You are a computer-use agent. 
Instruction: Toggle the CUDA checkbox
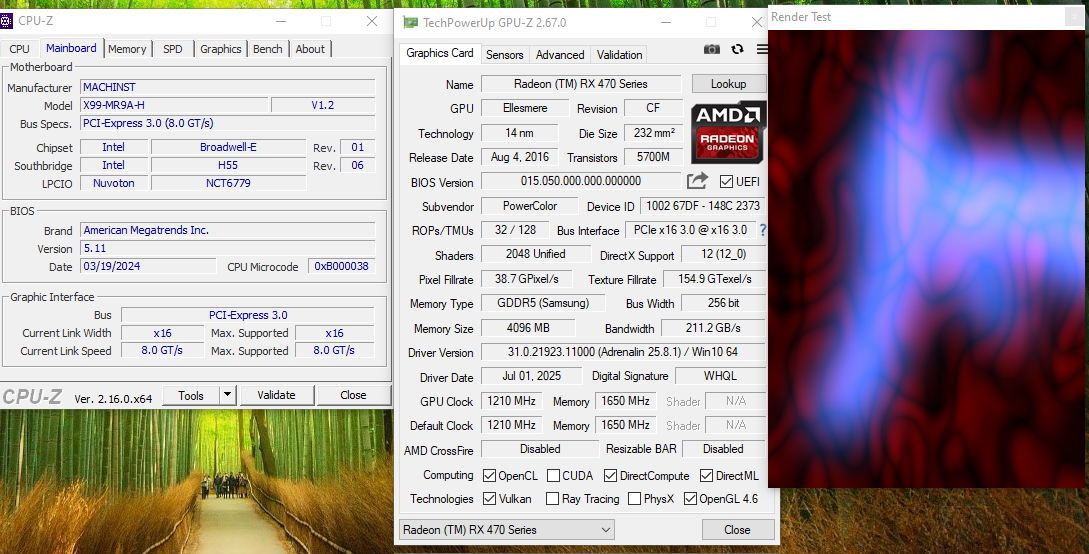pyautogui.click(x=554, y=476)
